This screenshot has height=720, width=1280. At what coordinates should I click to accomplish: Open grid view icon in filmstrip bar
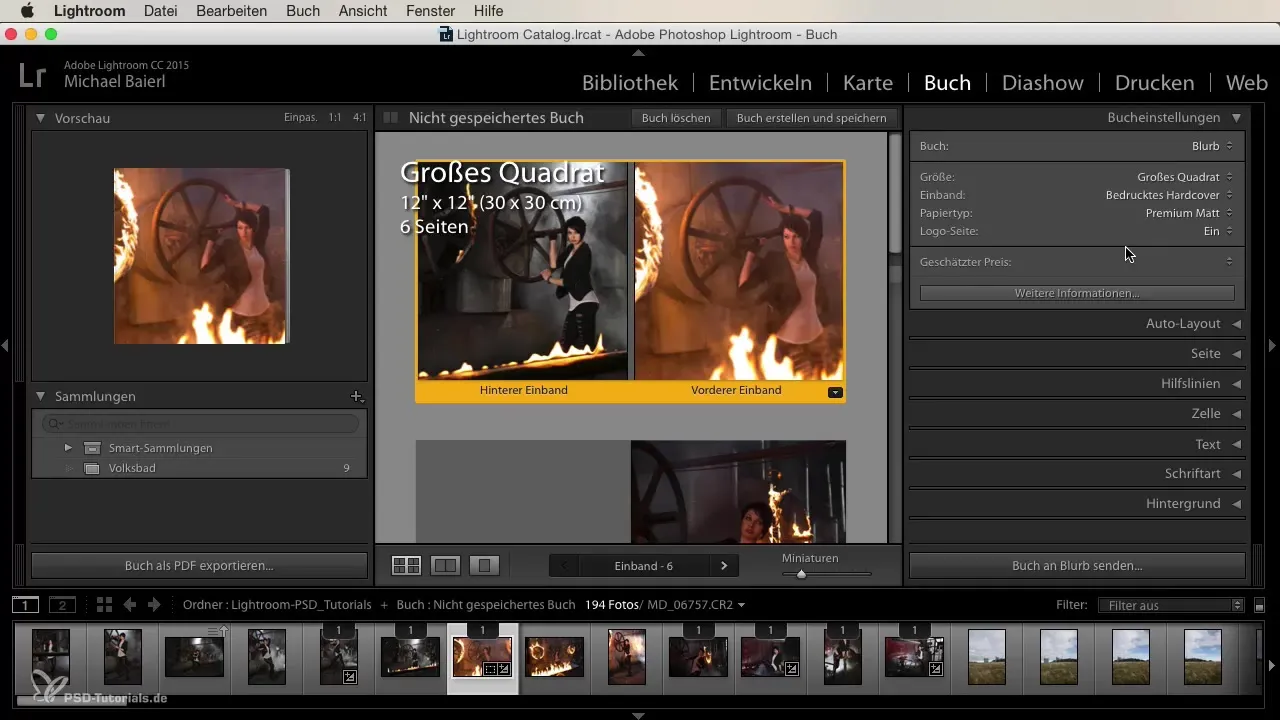click(104, 605)
